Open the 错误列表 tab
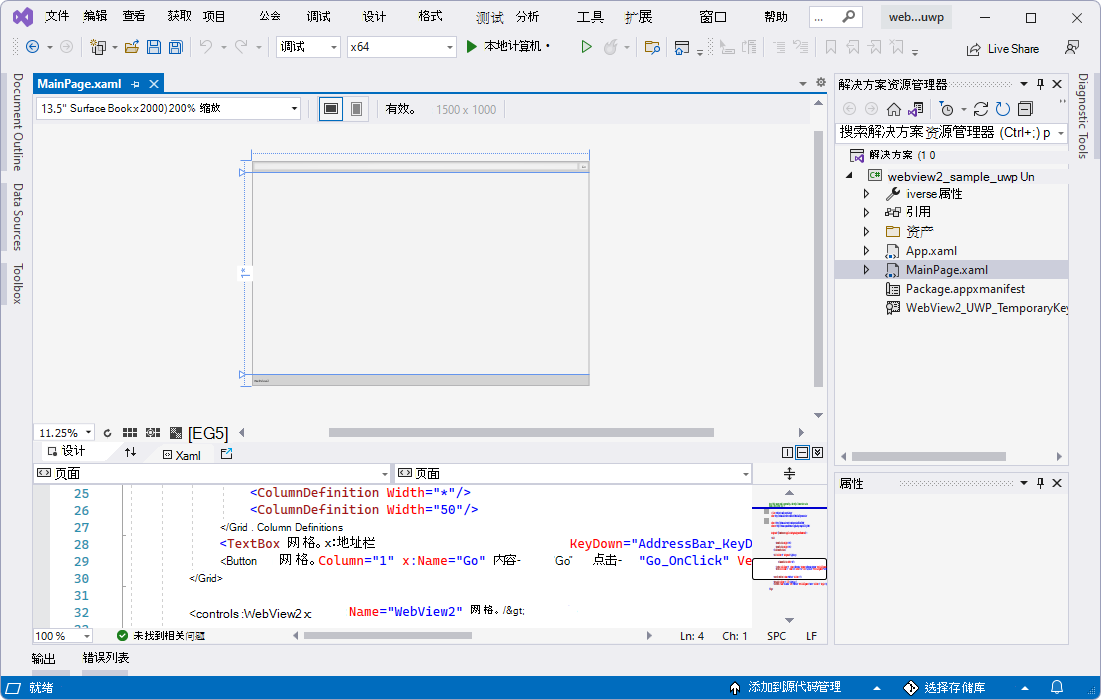Screen dimensions: 1101x700 point(105,658)
